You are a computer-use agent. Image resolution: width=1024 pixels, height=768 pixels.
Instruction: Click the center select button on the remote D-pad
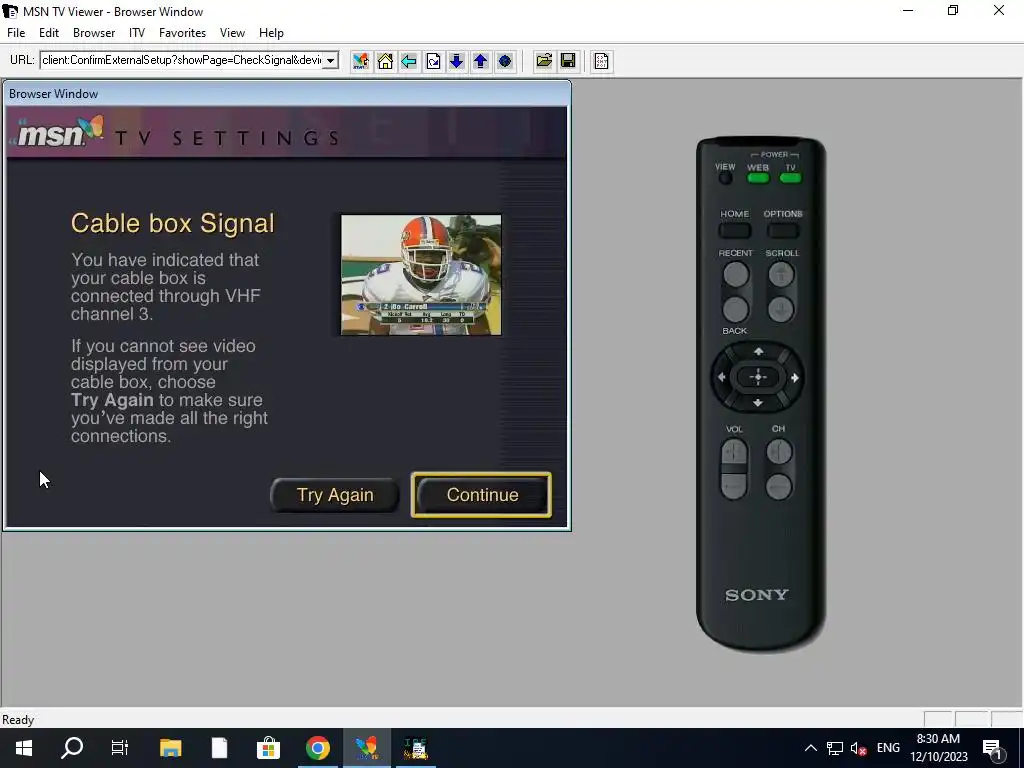point(758,377)
